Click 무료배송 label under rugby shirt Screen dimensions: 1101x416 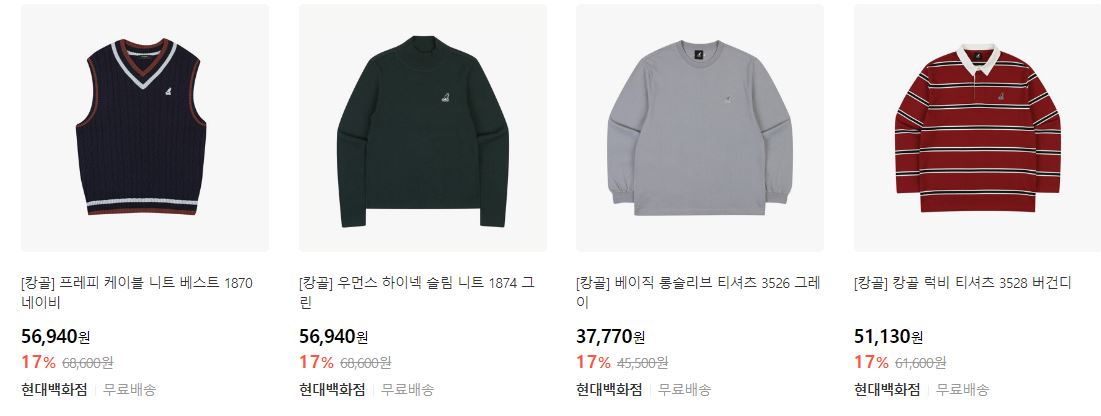(x=963, y=389)
